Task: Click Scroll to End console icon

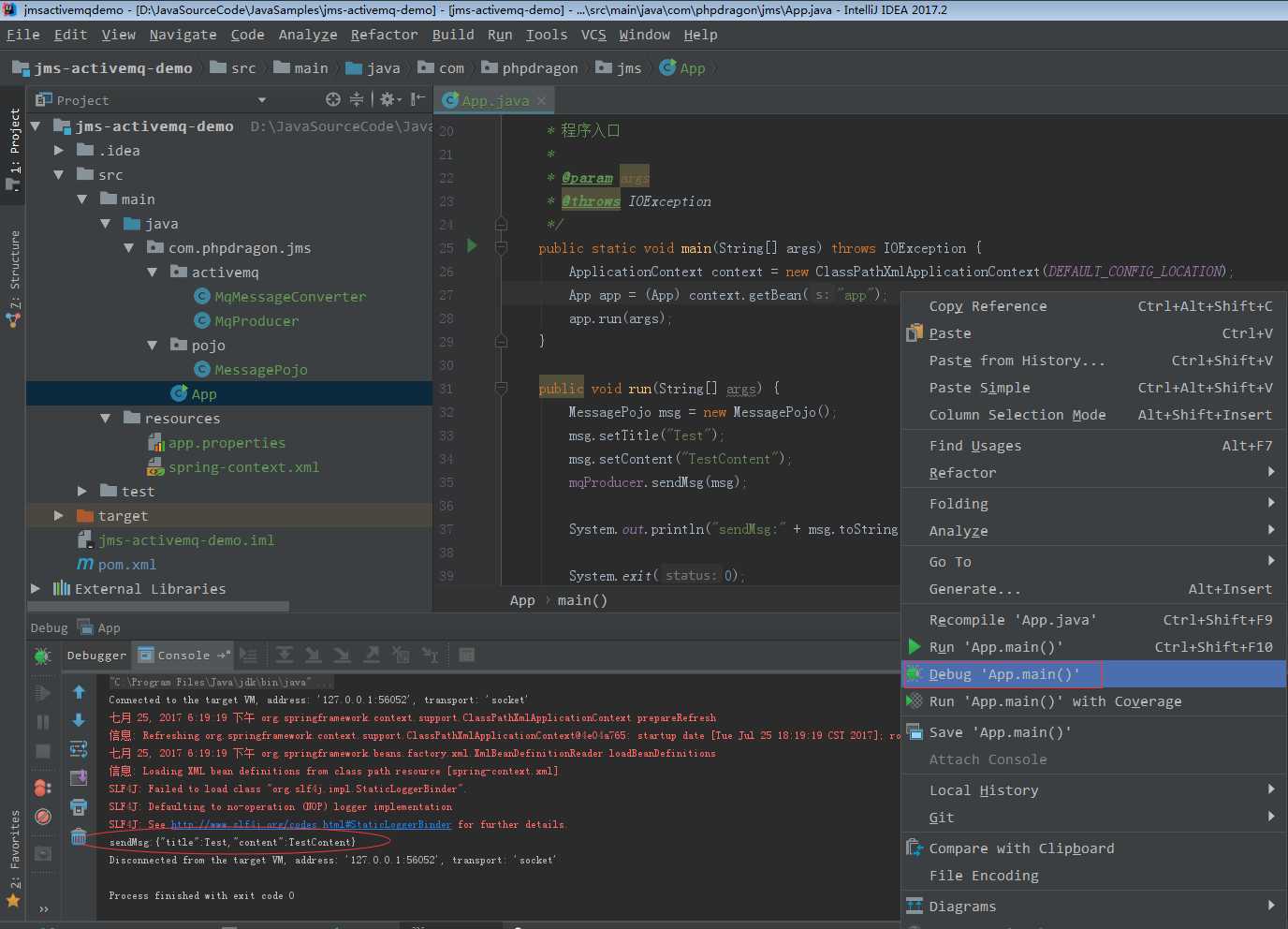Action: coord(79,777)
